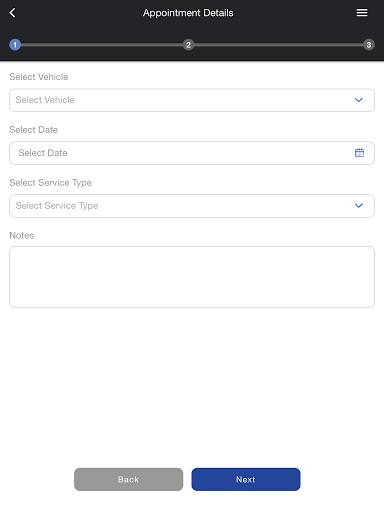Viewport: 384px width, 512px height.
Task: Click the Select Service Type field label
Action: 50,183
